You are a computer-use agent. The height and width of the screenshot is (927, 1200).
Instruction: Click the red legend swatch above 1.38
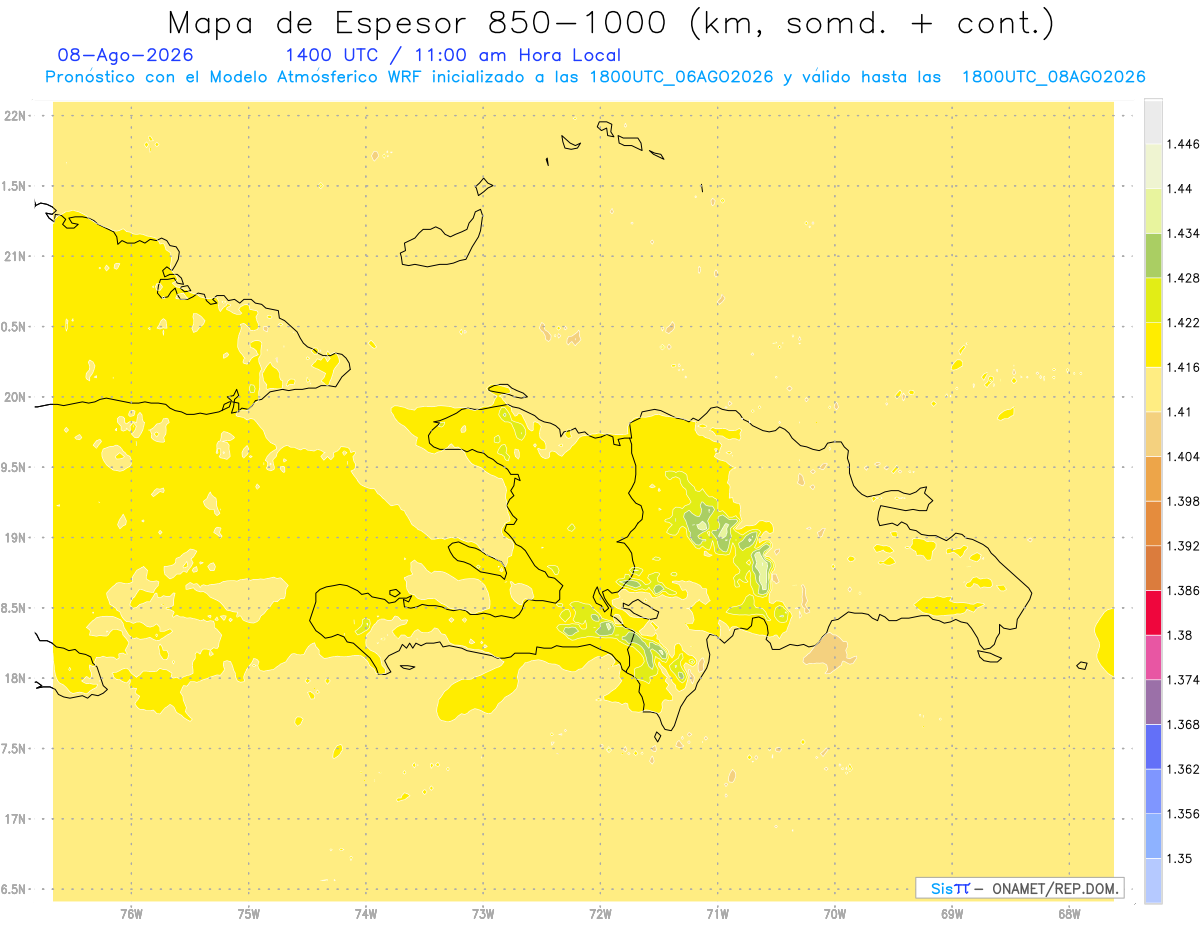coord(1153,612)
